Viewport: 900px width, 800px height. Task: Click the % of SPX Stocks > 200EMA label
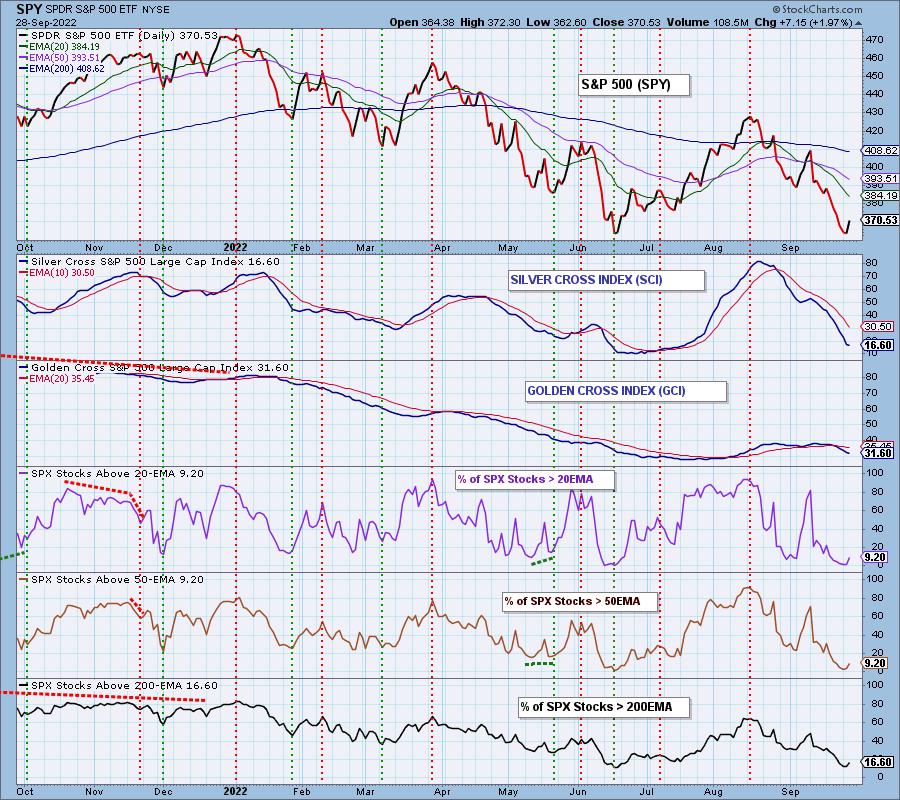click(603, 706)
